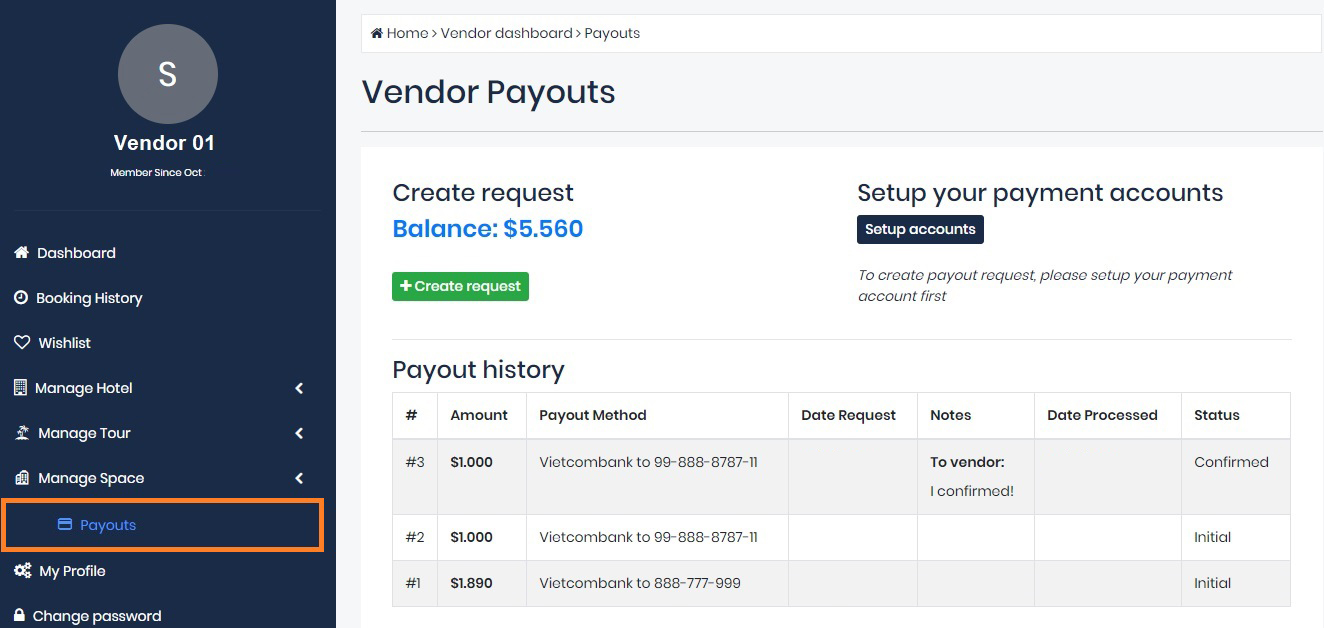Click the Setup accounts button
This screenshot has width=1324, height=628.
coord(920,229)
